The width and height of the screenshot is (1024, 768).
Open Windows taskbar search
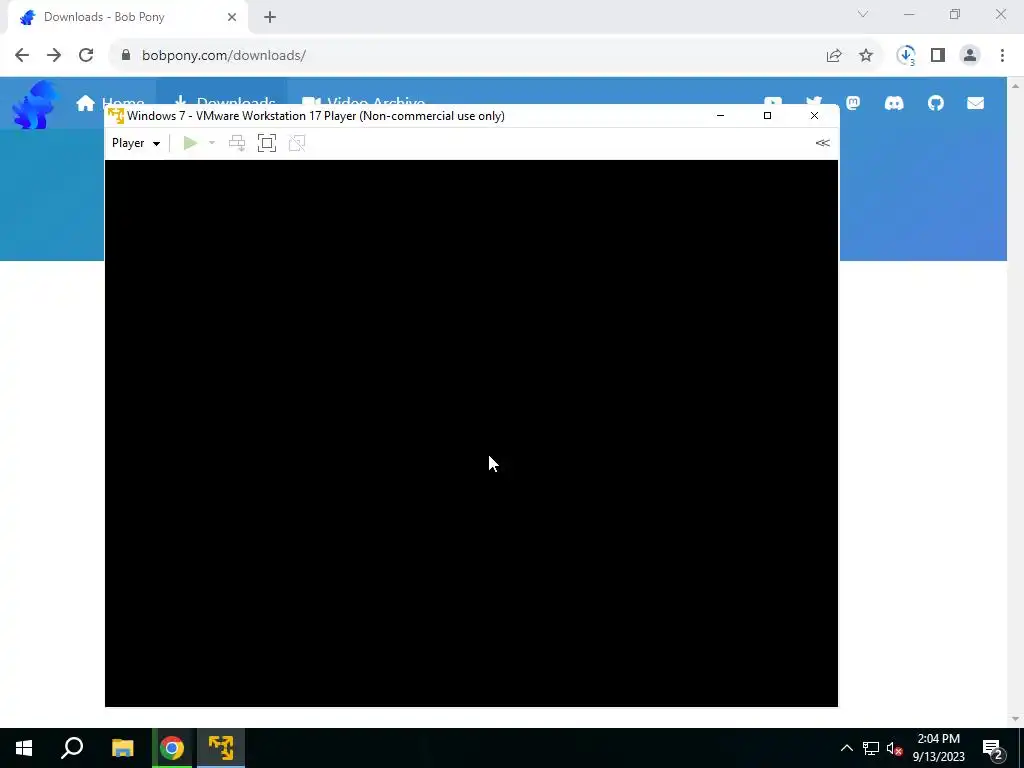(72, 748)
